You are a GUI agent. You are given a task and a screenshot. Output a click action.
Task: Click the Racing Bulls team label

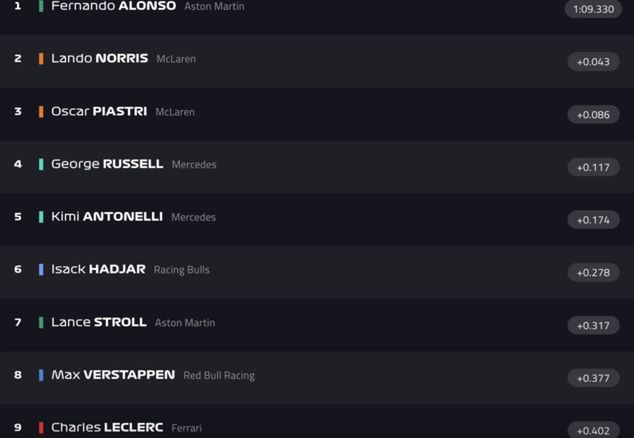coord(181,270)
